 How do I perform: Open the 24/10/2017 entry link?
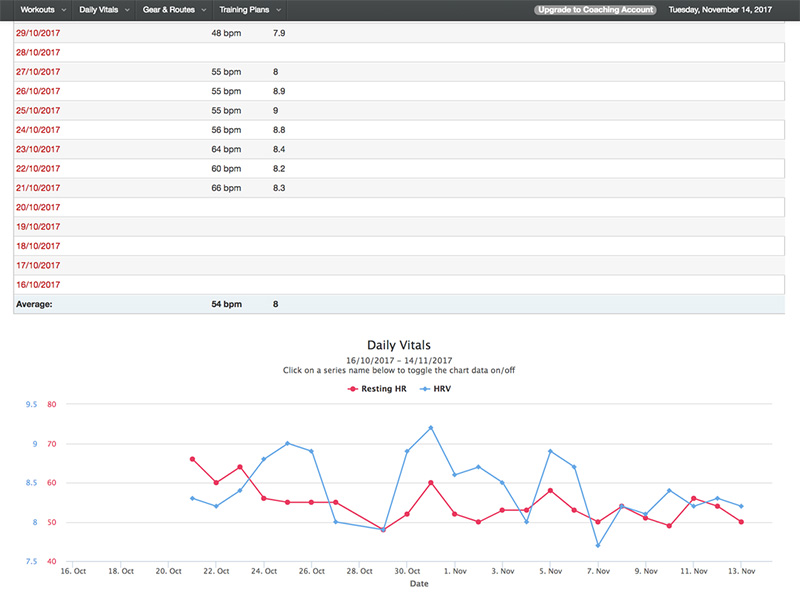[38, 130]
